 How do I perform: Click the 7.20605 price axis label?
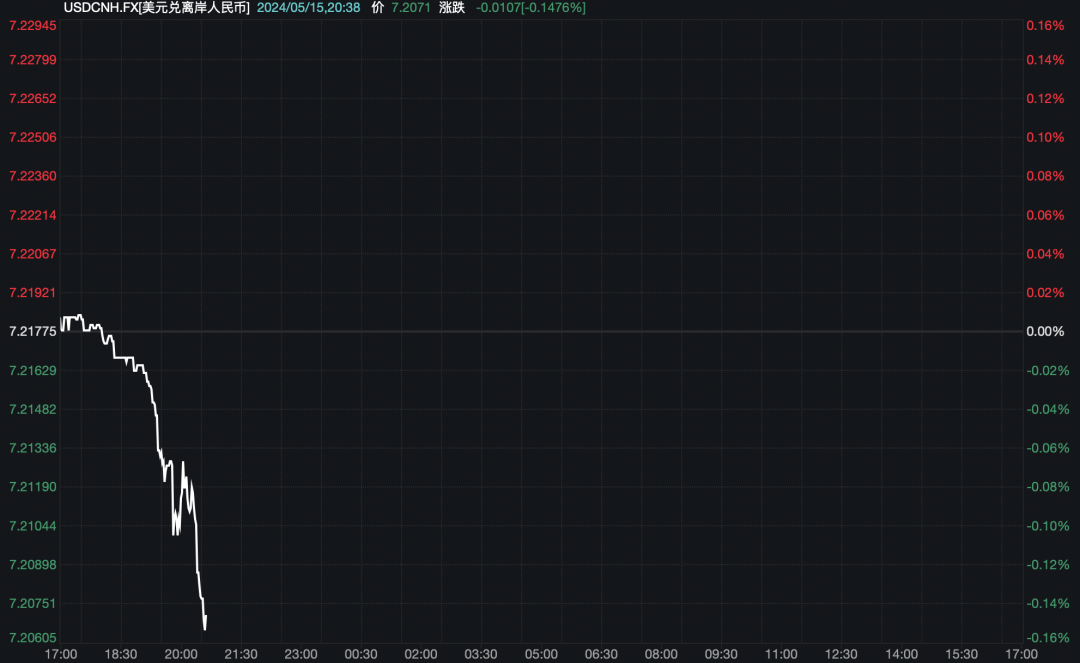[x=32, y=638]
